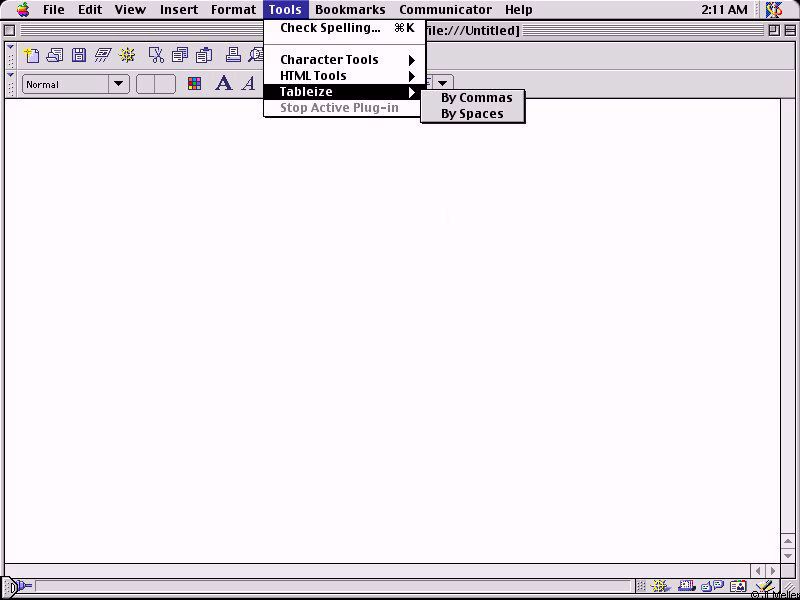The height and width of the screenshot is (600, 800).
Task: Open the Composer pencil icon in status bar
Action: coord(764,587)
